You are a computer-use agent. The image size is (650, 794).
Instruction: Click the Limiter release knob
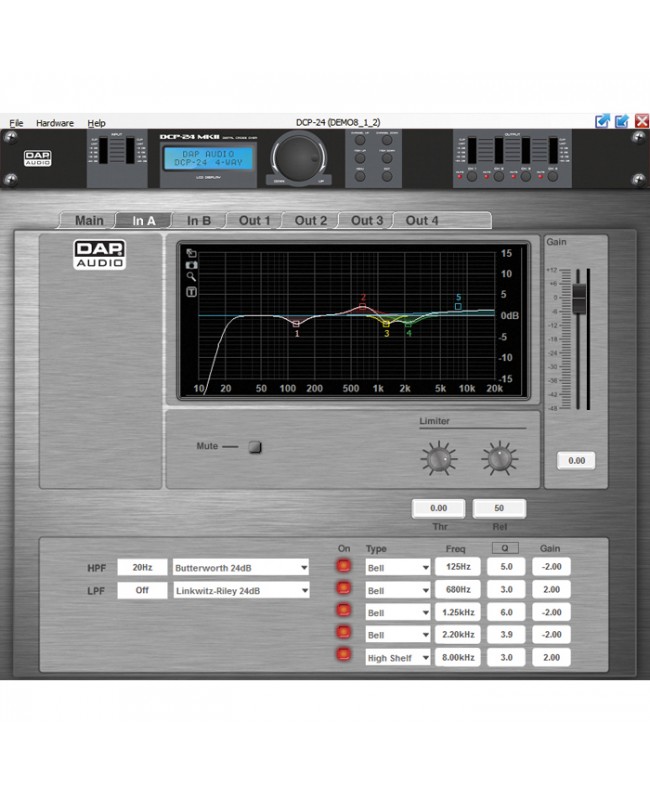500,458
